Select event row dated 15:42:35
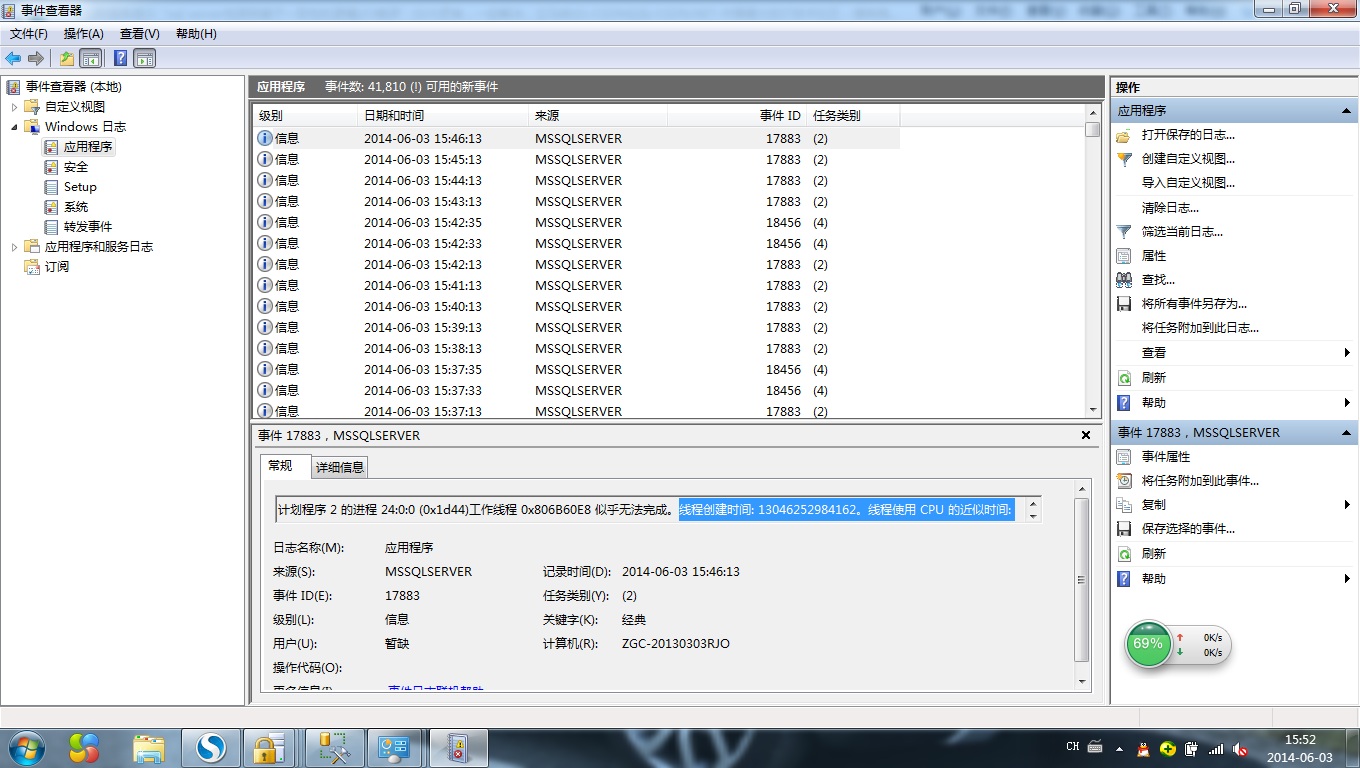This screenshot has width=1360, height=768. point(576,223)
